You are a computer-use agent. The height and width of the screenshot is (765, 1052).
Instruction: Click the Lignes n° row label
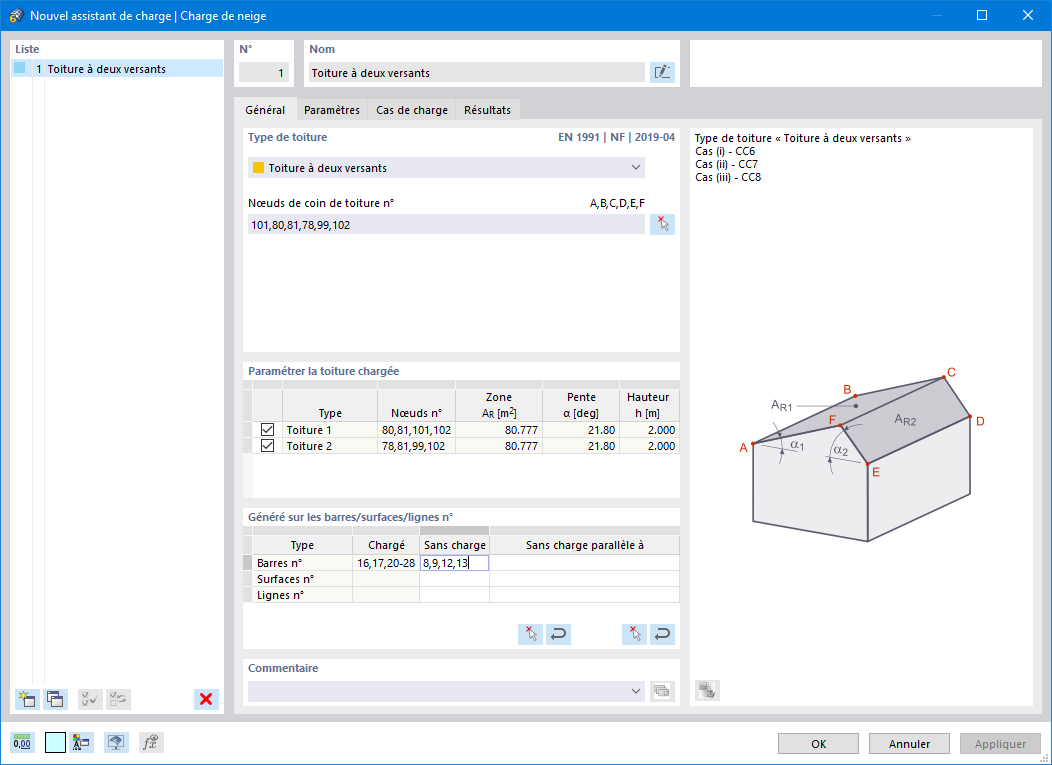click(x=303, y=595)
